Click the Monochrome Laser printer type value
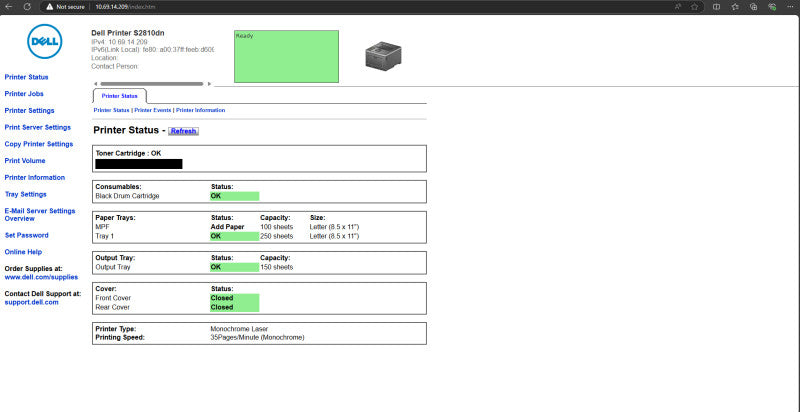Screen dimensions: 800x412 click(x=239, y=329)
